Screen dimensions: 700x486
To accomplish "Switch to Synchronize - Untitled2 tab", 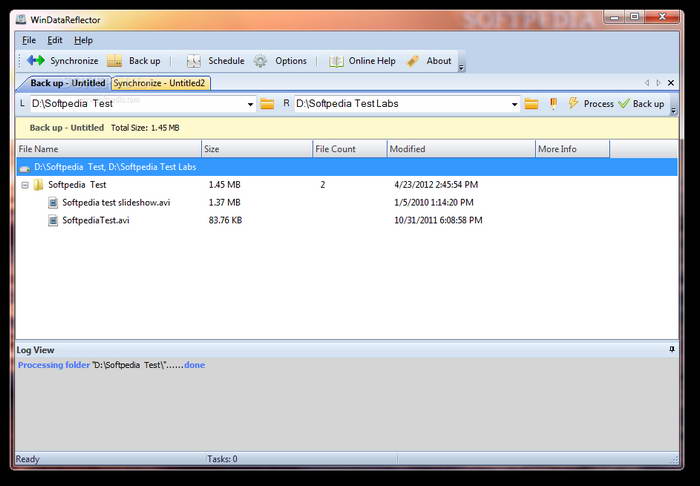I will pyautogui.click(x=159, y=83).
